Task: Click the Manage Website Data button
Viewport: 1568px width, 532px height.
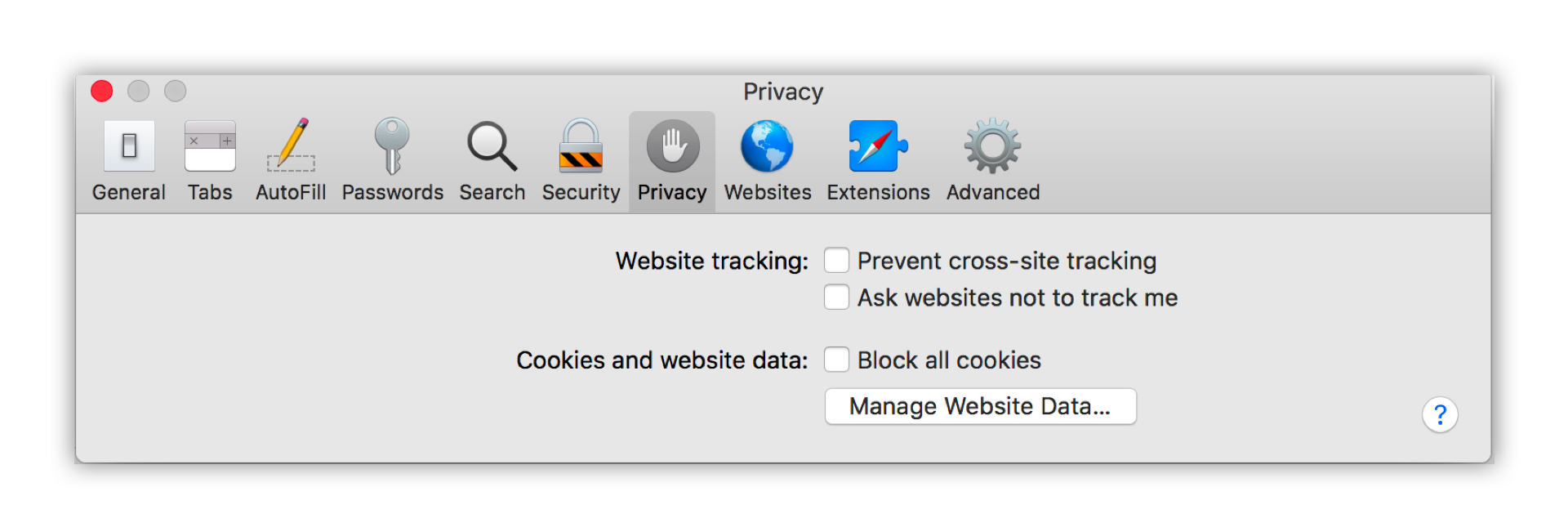Action: click(980, 406)
